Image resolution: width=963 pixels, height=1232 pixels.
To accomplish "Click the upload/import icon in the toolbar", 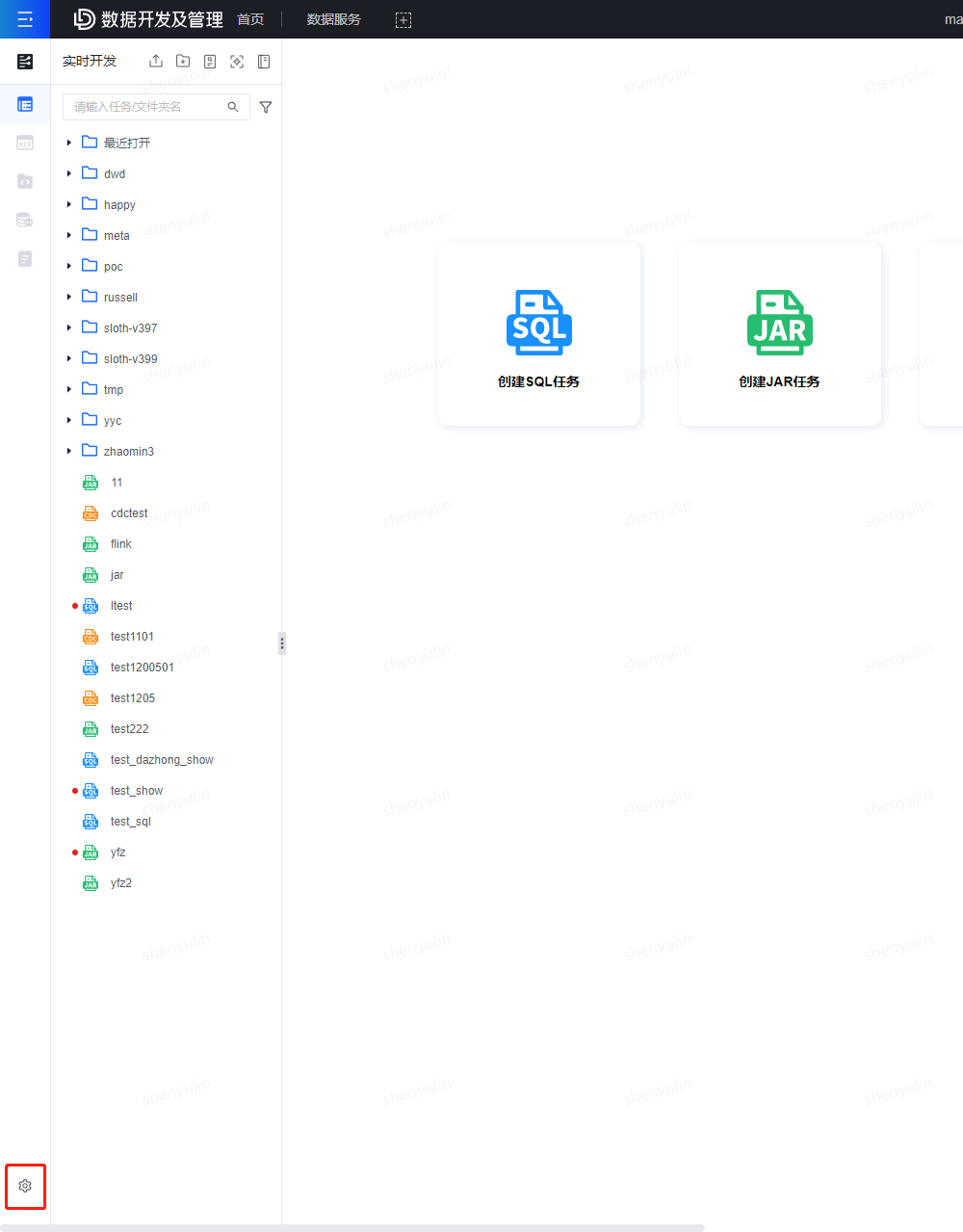I will [155, 61].
